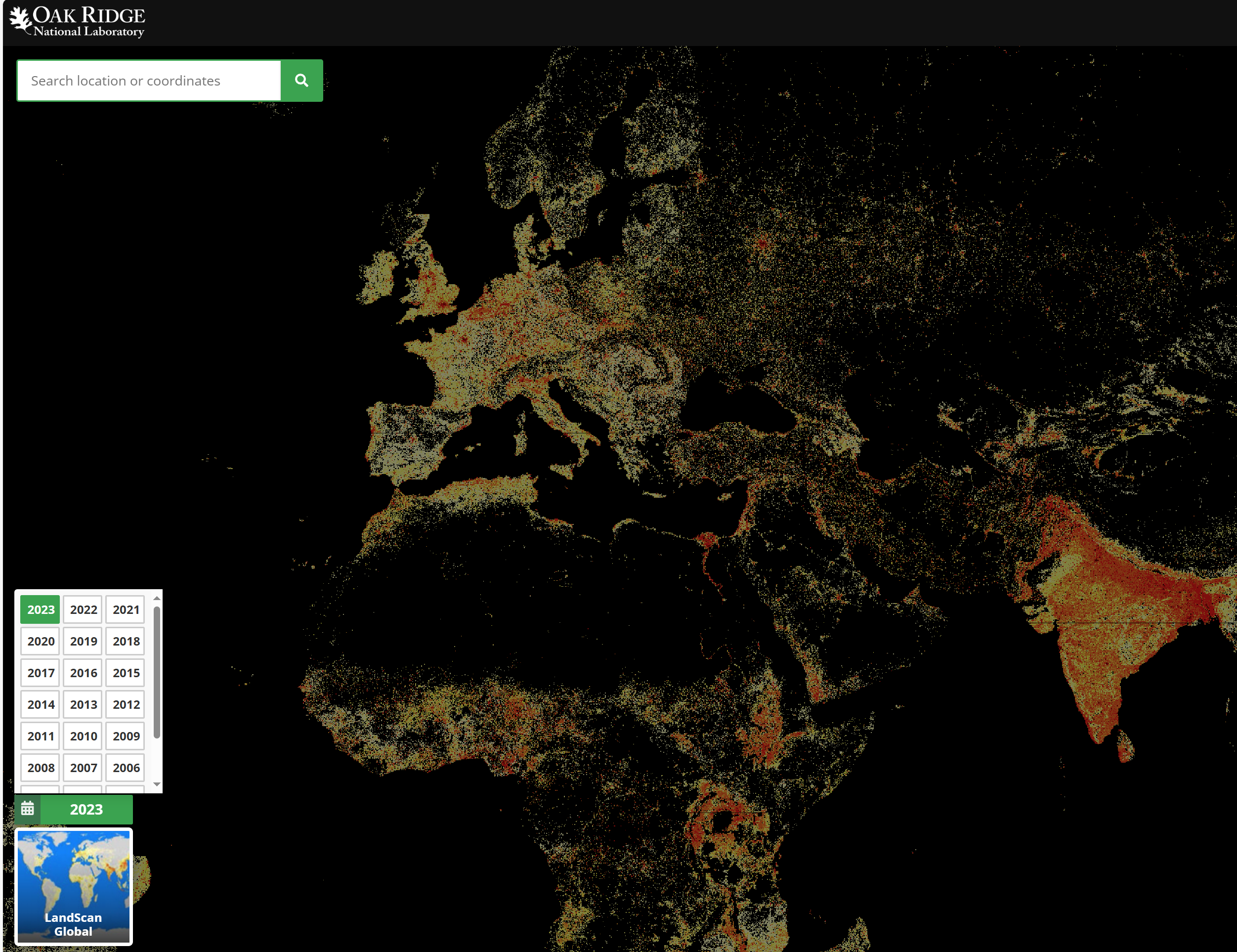Choose the 2020 year option
This screenshot has height=952, width=1237.
coord(41,641)
